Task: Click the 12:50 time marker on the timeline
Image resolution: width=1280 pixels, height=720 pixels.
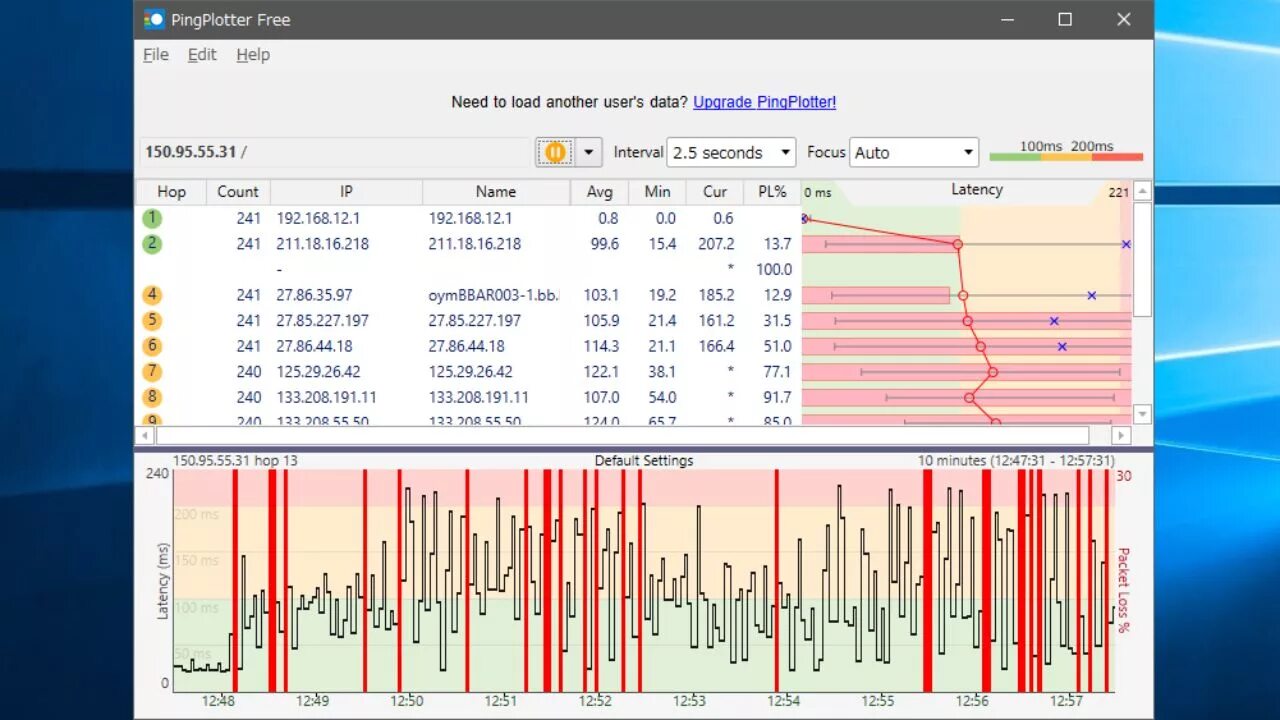Action: pyautogui.click(x=407, y=701)
